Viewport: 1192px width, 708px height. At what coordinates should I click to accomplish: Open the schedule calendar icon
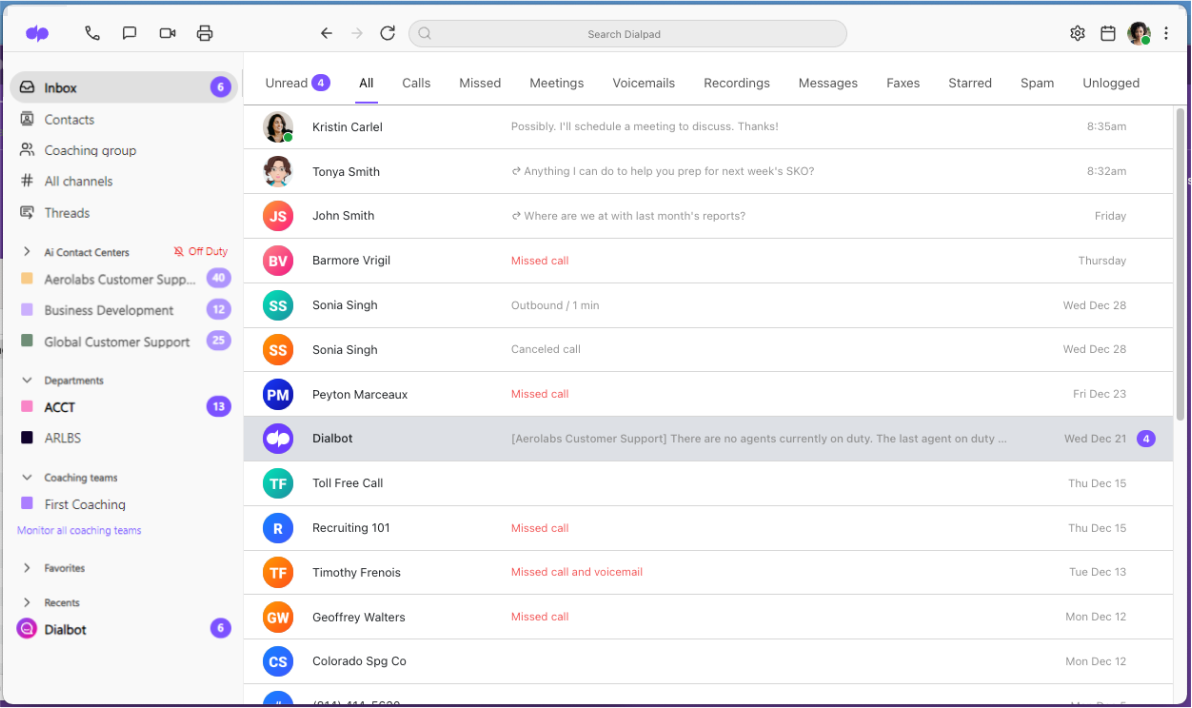pos(1107,32)
